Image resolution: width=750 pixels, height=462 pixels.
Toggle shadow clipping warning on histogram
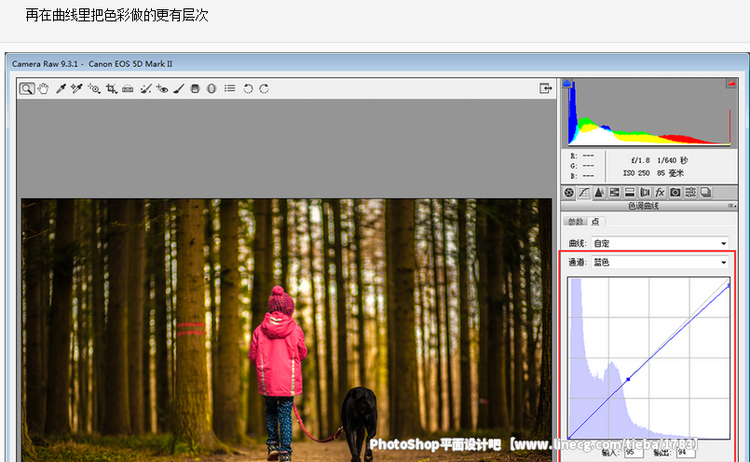coord(567,83)
